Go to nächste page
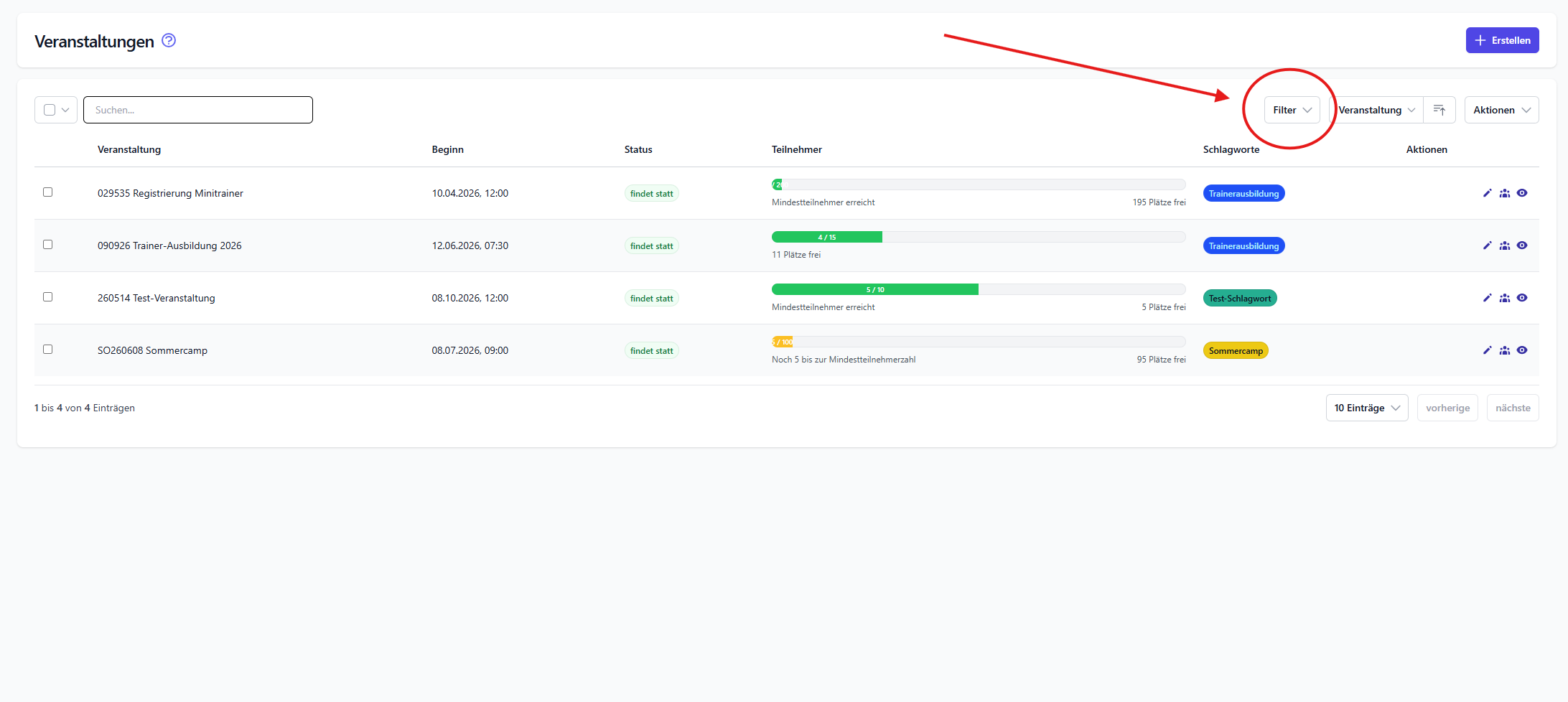 click(x=1513, y=408)
